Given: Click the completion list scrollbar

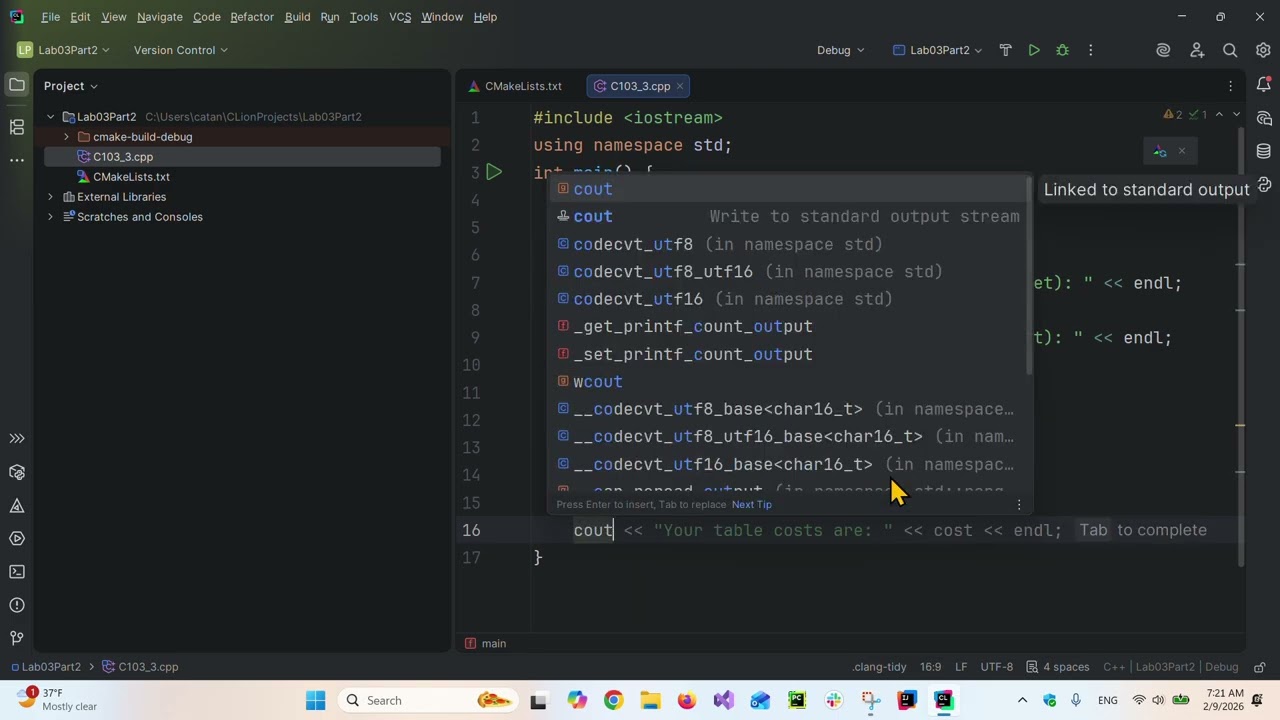Looking at the screenshot, I should pos(1029,275).
